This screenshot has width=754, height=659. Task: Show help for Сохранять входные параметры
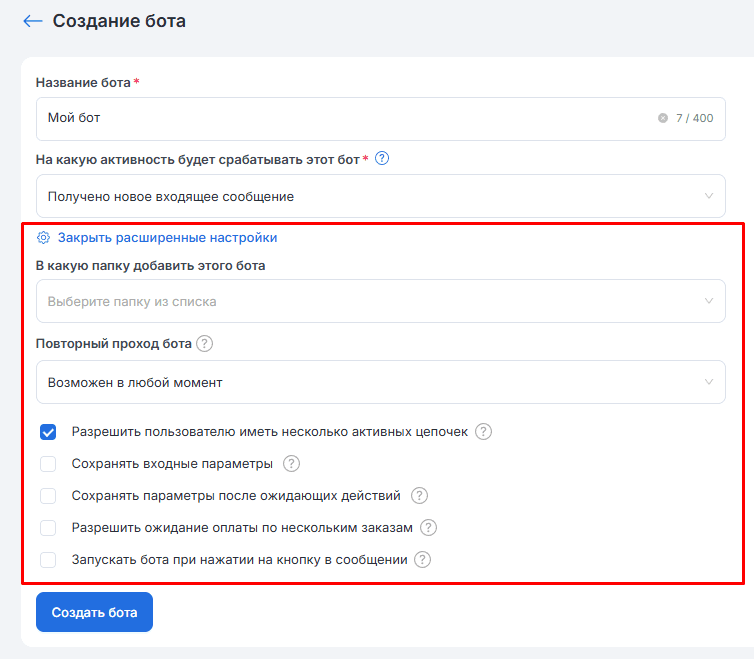point(291,464)
